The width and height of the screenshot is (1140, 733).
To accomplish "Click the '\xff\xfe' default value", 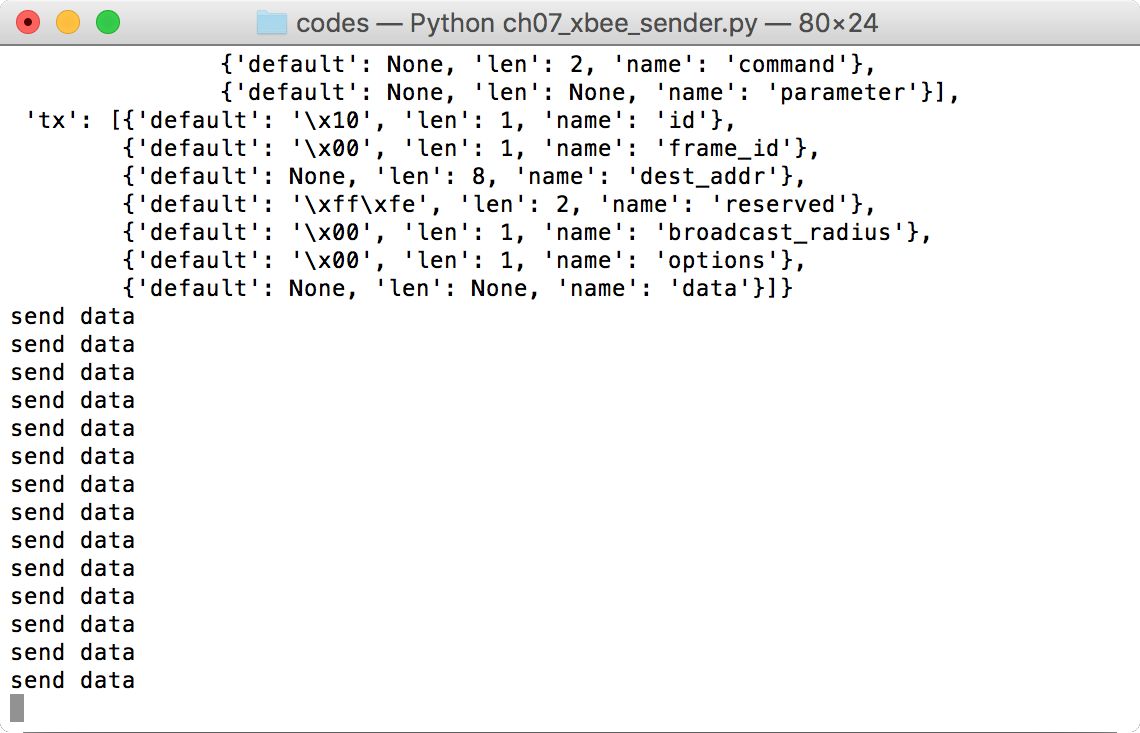I will (360, 204).
